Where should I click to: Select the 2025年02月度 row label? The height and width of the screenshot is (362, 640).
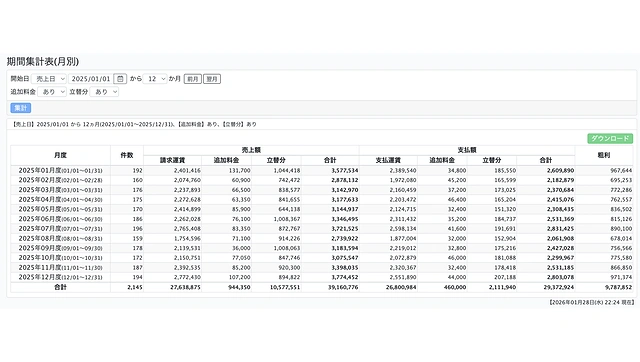tap(60, 180)
